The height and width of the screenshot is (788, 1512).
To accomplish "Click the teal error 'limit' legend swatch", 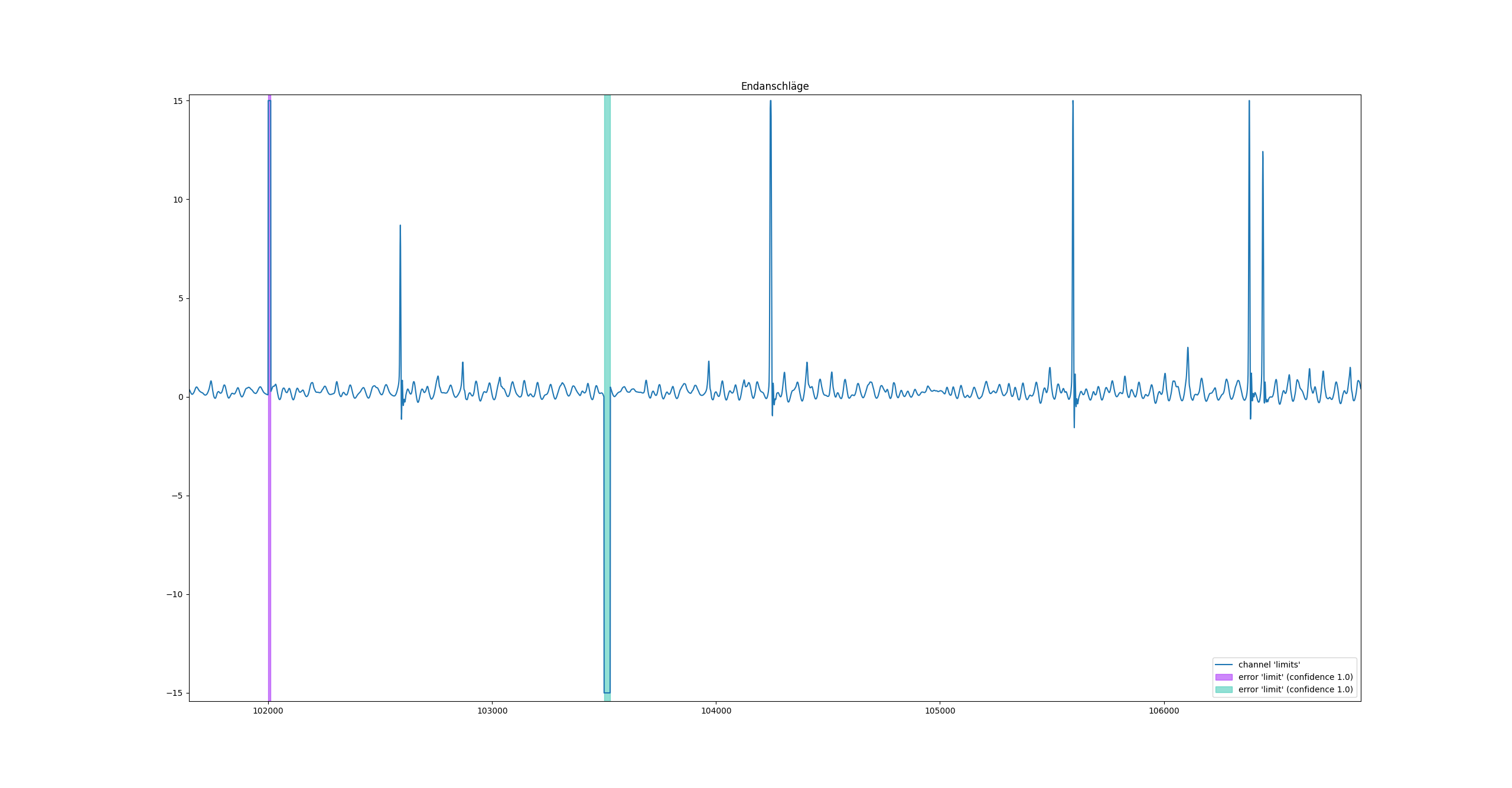I will click(1224, 689).
